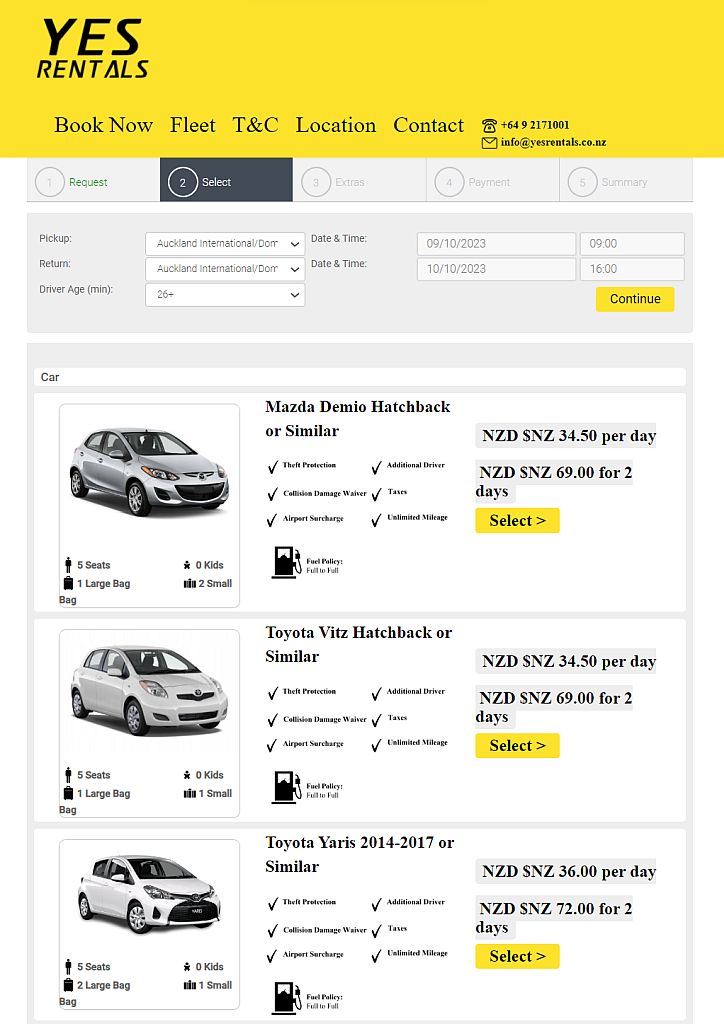Click fuel pump icon in Toyota Vitz card
This screenshot has width=724, height=1024.
pos(286,788)
